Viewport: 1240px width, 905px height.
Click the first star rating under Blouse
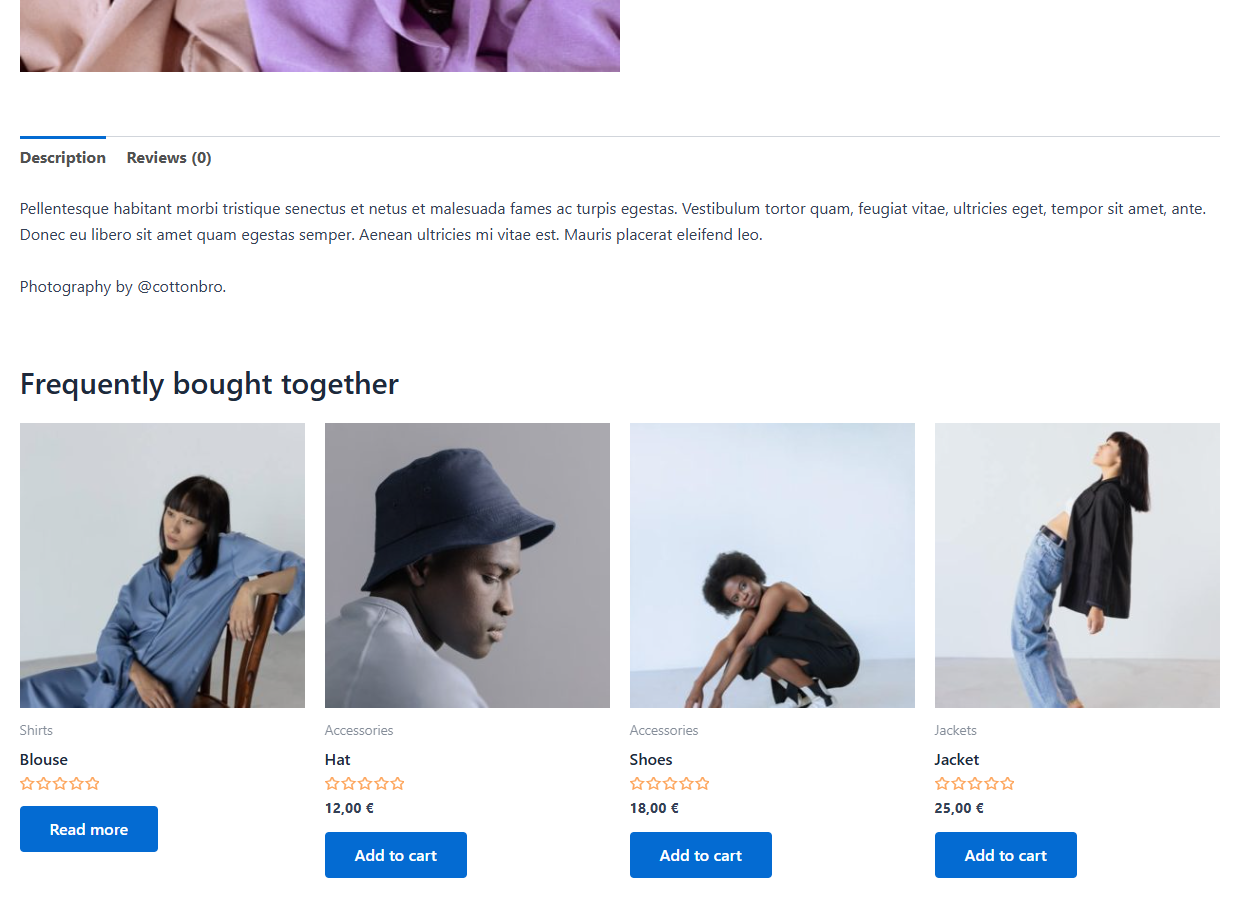coord(27,784)
